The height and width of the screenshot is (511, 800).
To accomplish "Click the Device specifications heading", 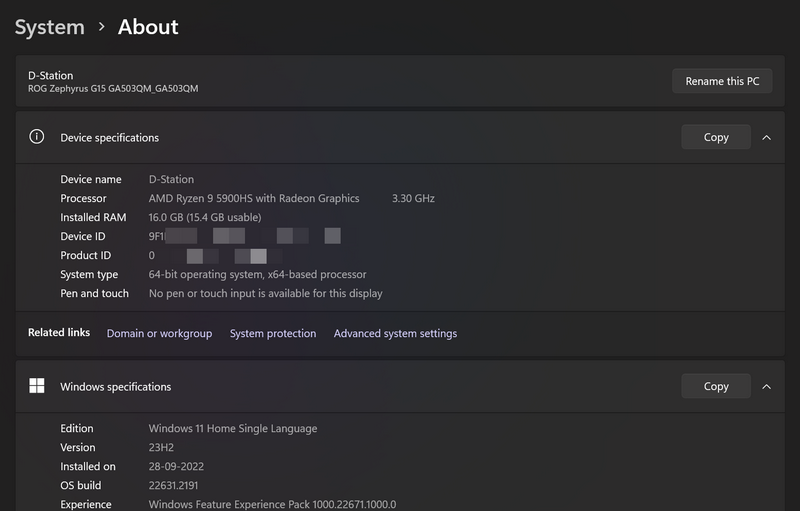I will 110,137.
